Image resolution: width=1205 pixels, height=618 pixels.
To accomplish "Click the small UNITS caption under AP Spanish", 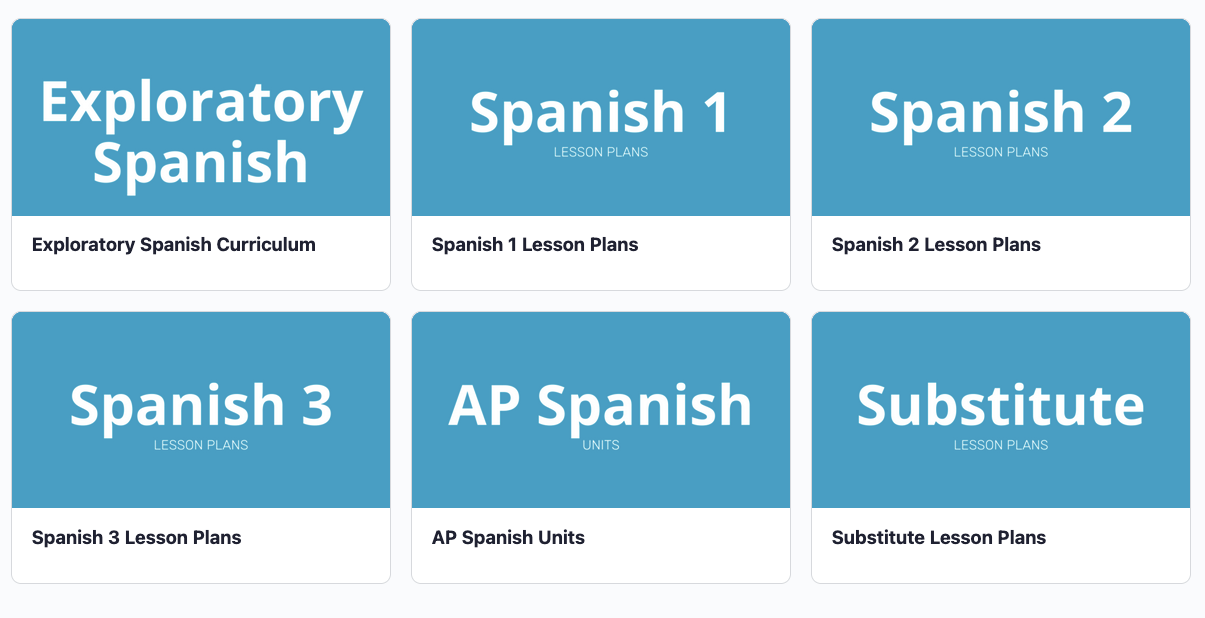I will 601,446.
